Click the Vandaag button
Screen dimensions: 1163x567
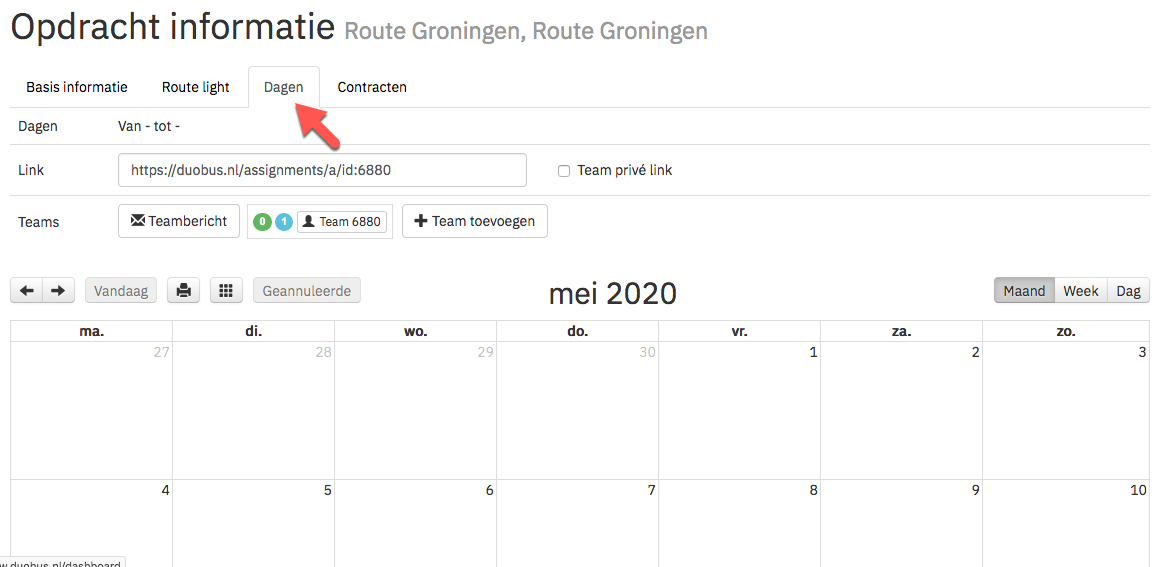pos(121,290)
